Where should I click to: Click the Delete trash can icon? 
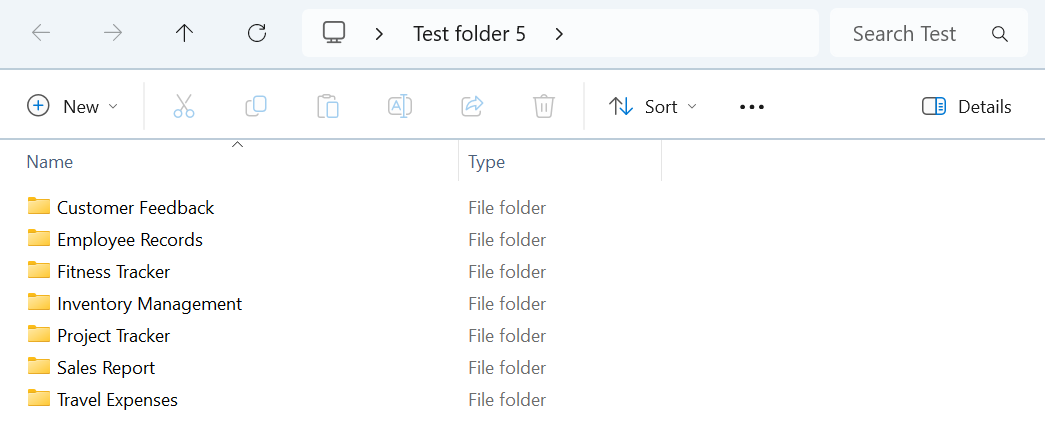pyautogui.click(x=544, y=106)
